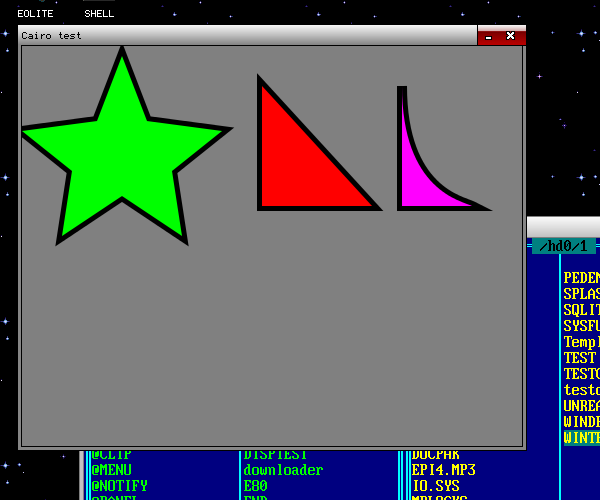Image resolution: width=600 pixels, height=500 pixels.
Task: Select the SQLIT file entry
Action: click(x=581, y=310)
